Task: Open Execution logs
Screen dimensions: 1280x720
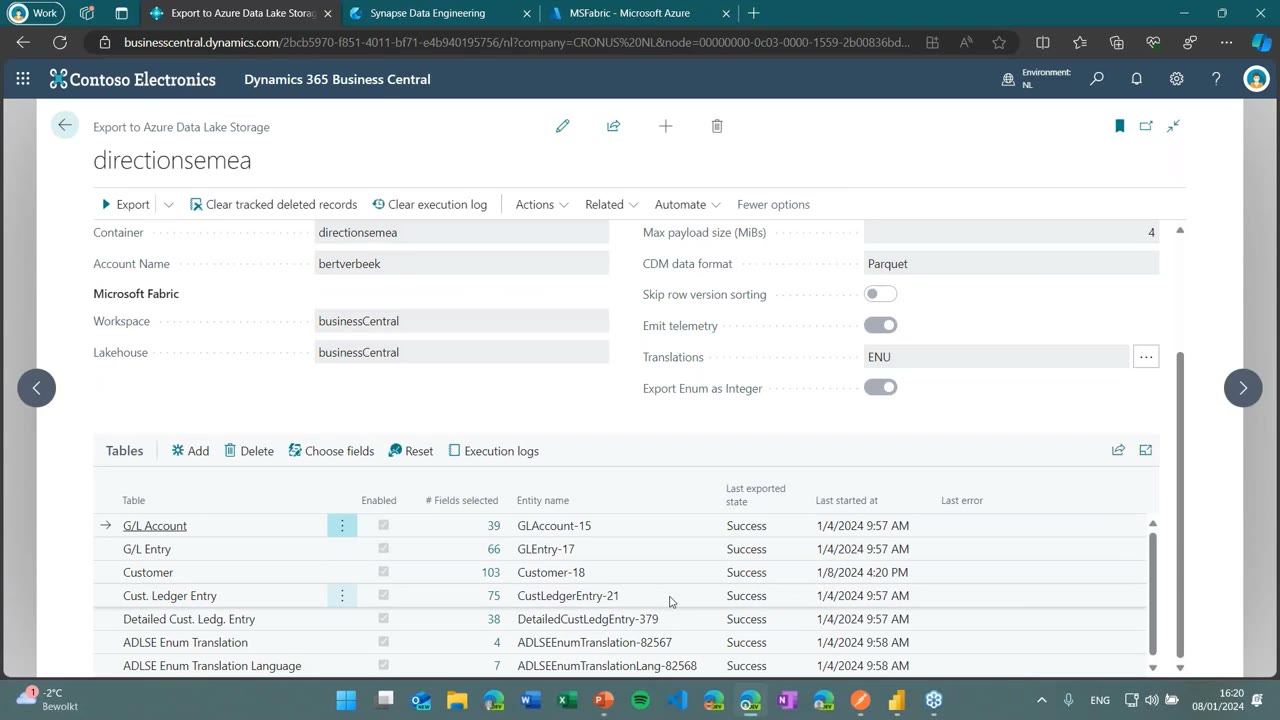Action: tap(494, 451)
